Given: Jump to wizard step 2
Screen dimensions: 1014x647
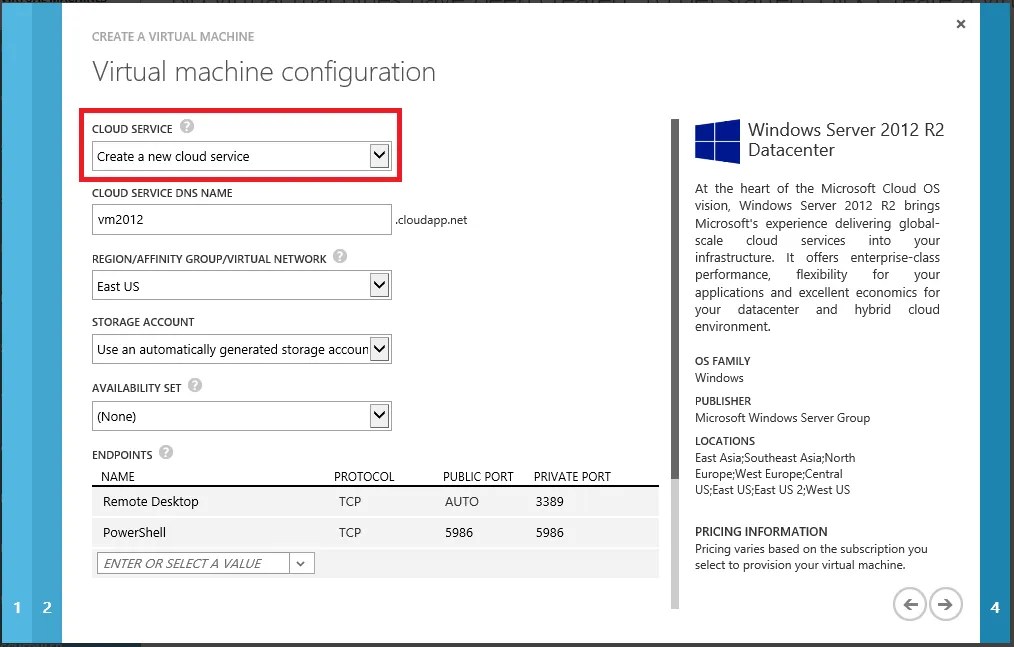Looking at the screenshot, I should point(47,608).
